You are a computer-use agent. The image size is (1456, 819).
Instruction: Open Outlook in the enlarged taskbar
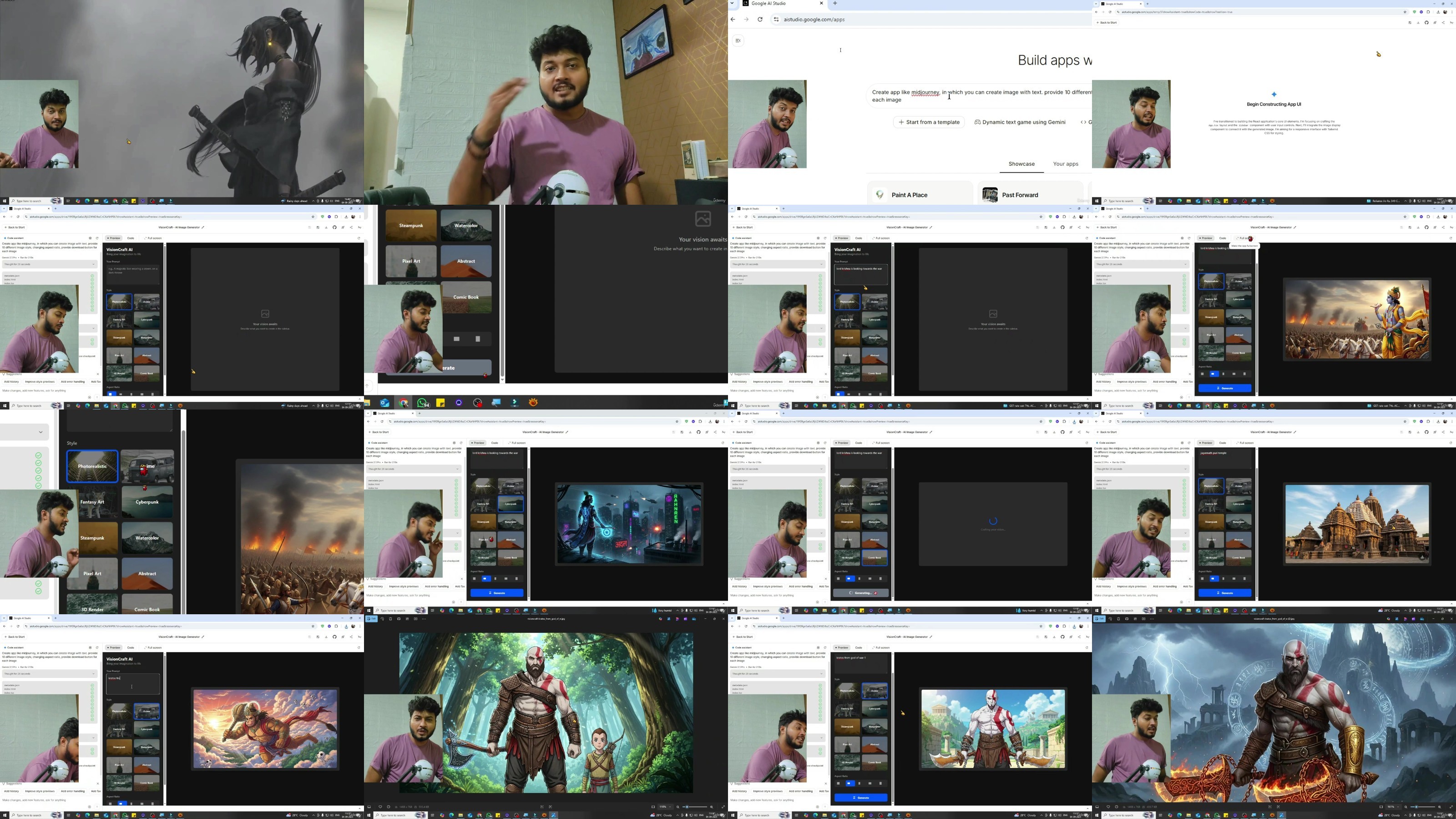click(384, 402)
